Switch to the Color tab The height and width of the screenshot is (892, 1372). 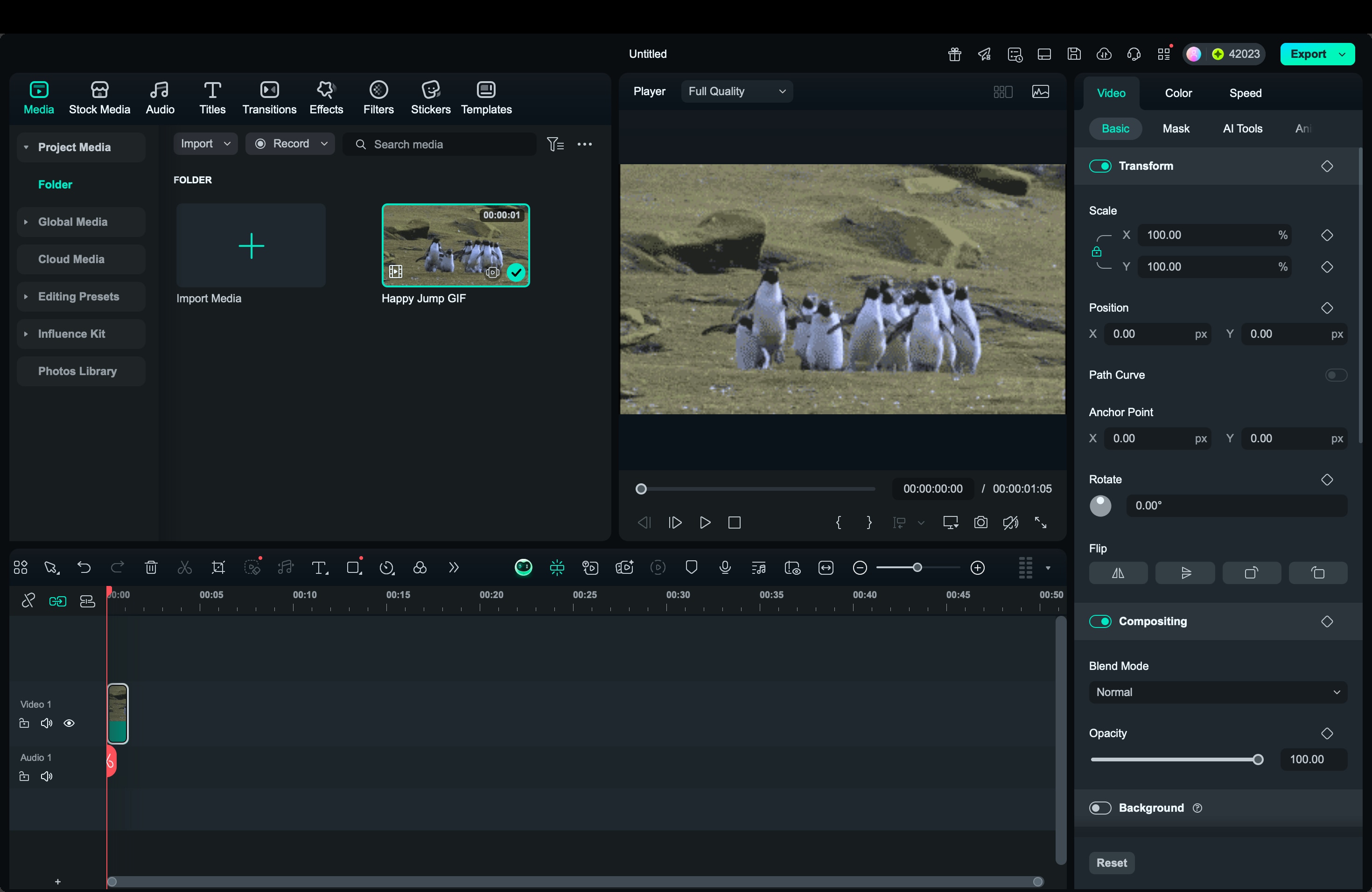tap(1178, 92)
